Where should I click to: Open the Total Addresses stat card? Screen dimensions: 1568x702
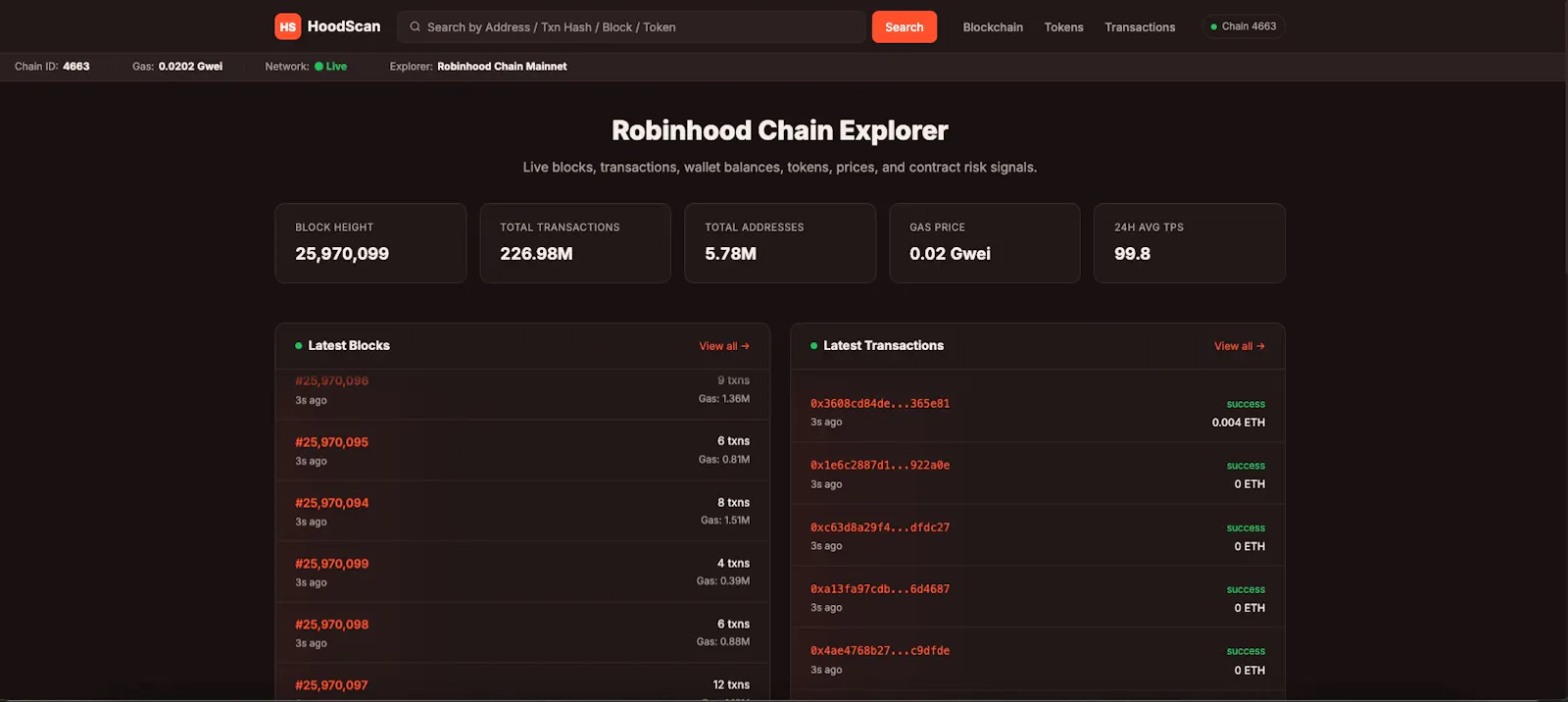780,243
